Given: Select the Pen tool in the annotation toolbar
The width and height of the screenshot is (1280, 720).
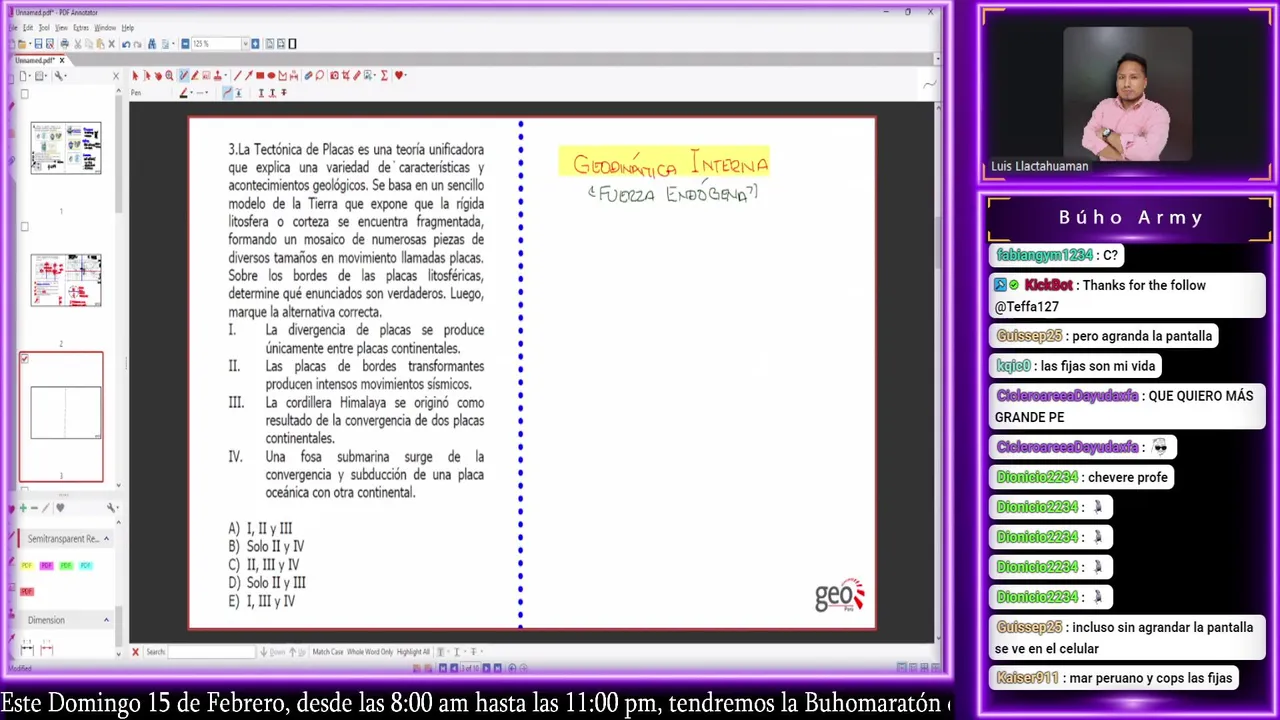Looking at the screenshot, I should coord(184,76).
